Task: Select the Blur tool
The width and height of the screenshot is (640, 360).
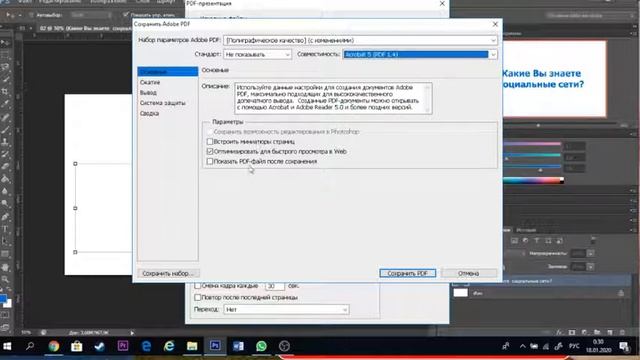Action: 5,191
